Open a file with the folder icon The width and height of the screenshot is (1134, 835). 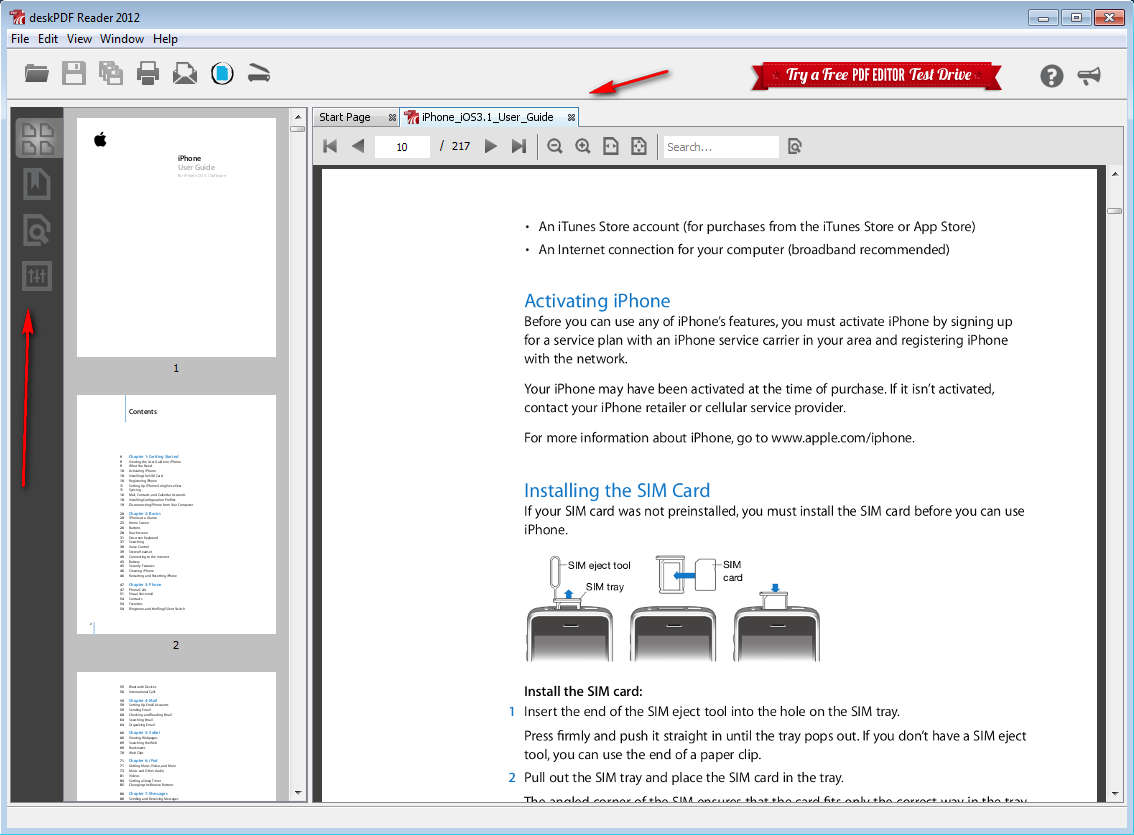coord(36,74)
